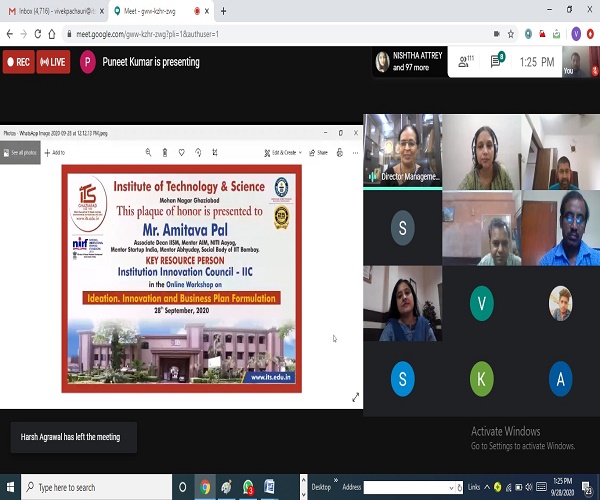Click the rotate icon in Photos toolbar
Image resolution: width=600 pixels, height=500 pixels.
[x=198, y=153]
